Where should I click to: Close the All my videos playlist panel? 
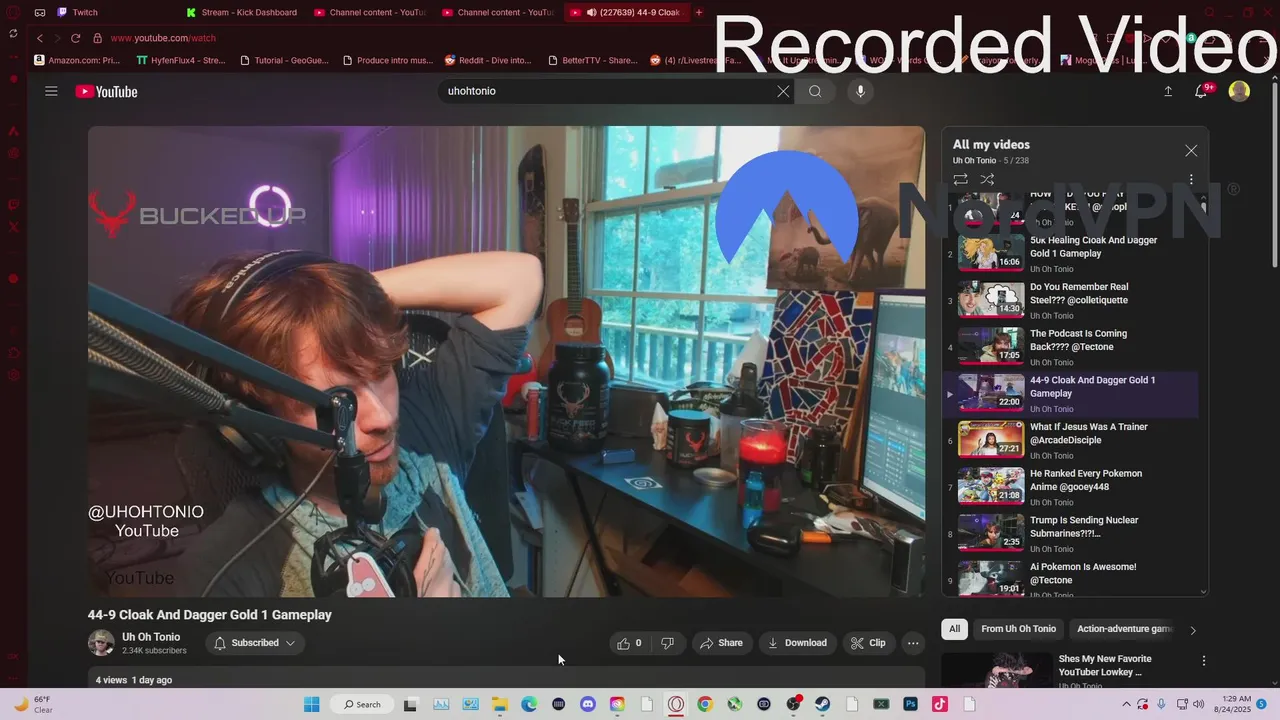point(1191,150)
